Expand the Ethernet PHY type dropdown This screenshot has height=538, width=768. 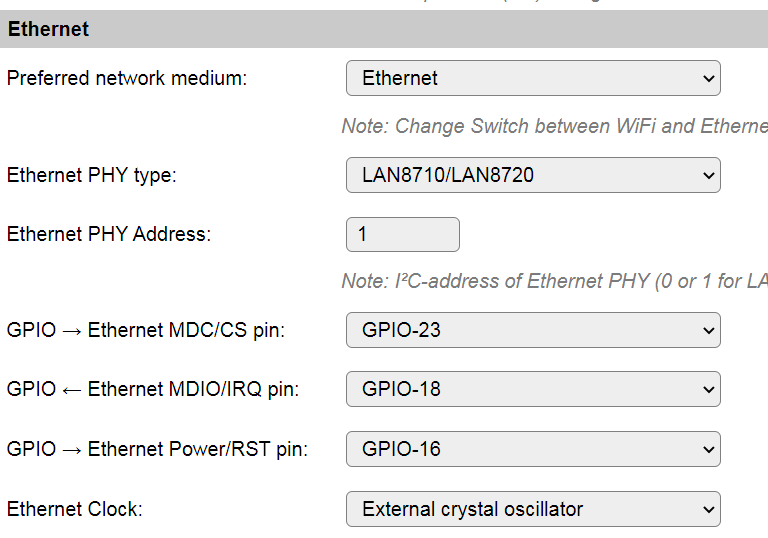click(x=532, y=175)
